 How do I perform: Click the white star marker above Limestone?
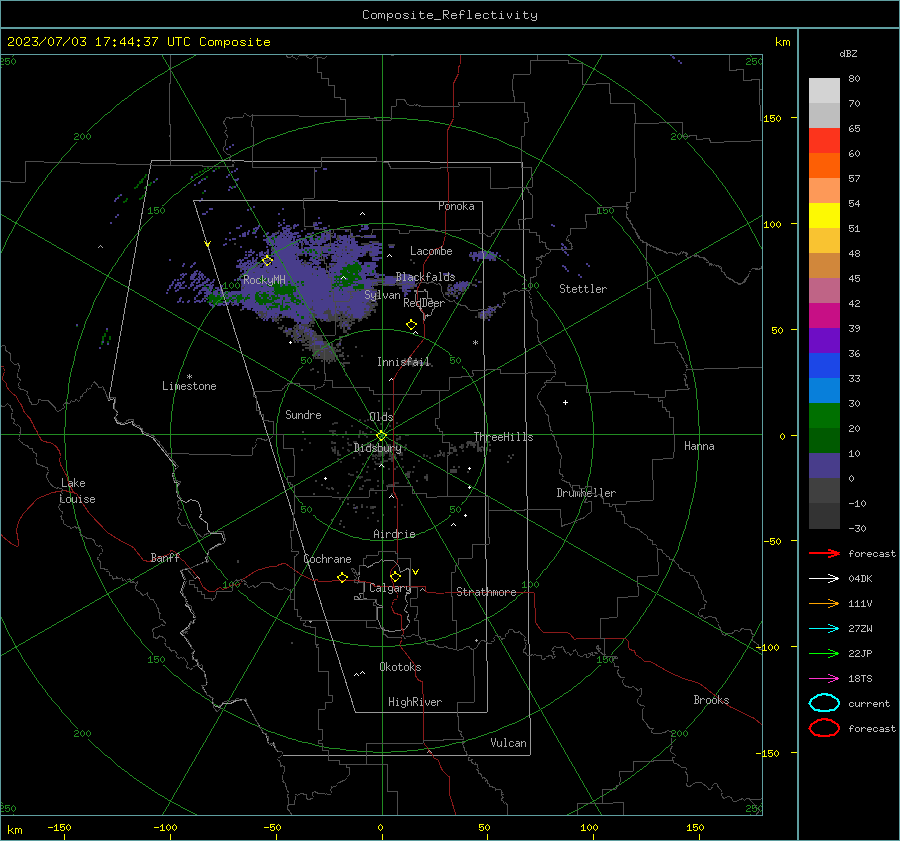pyautogui.click(x=189, y=377)
